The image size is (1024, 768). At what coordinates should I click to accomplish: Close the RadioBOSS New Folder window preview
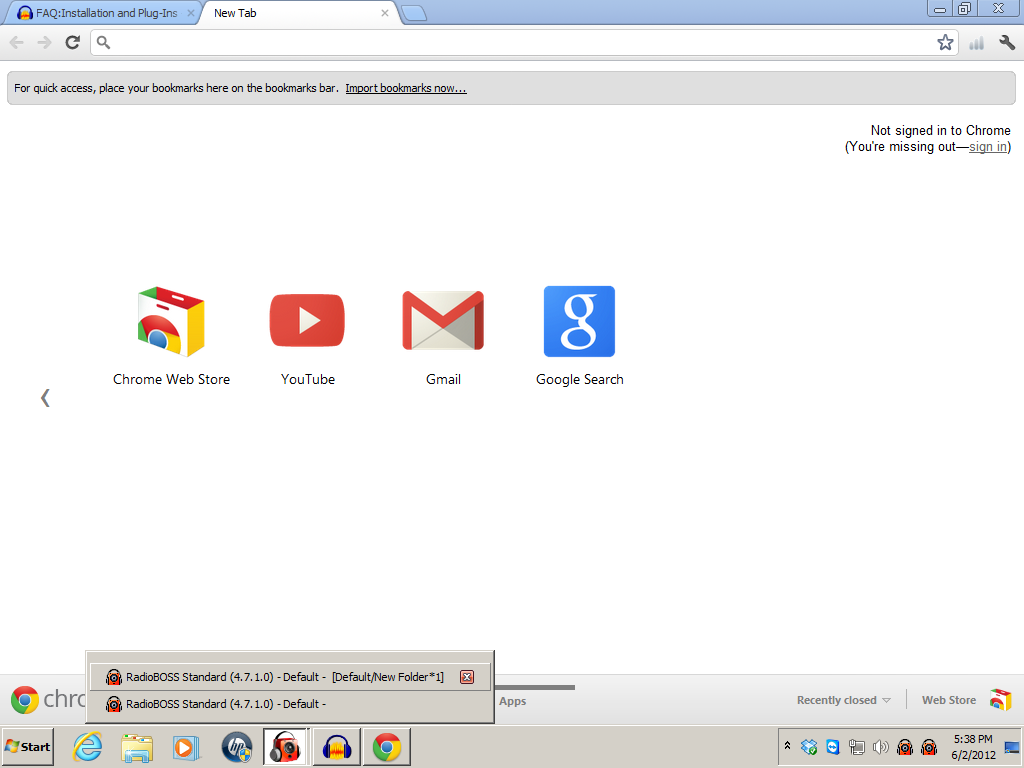[x=467, y=677]
